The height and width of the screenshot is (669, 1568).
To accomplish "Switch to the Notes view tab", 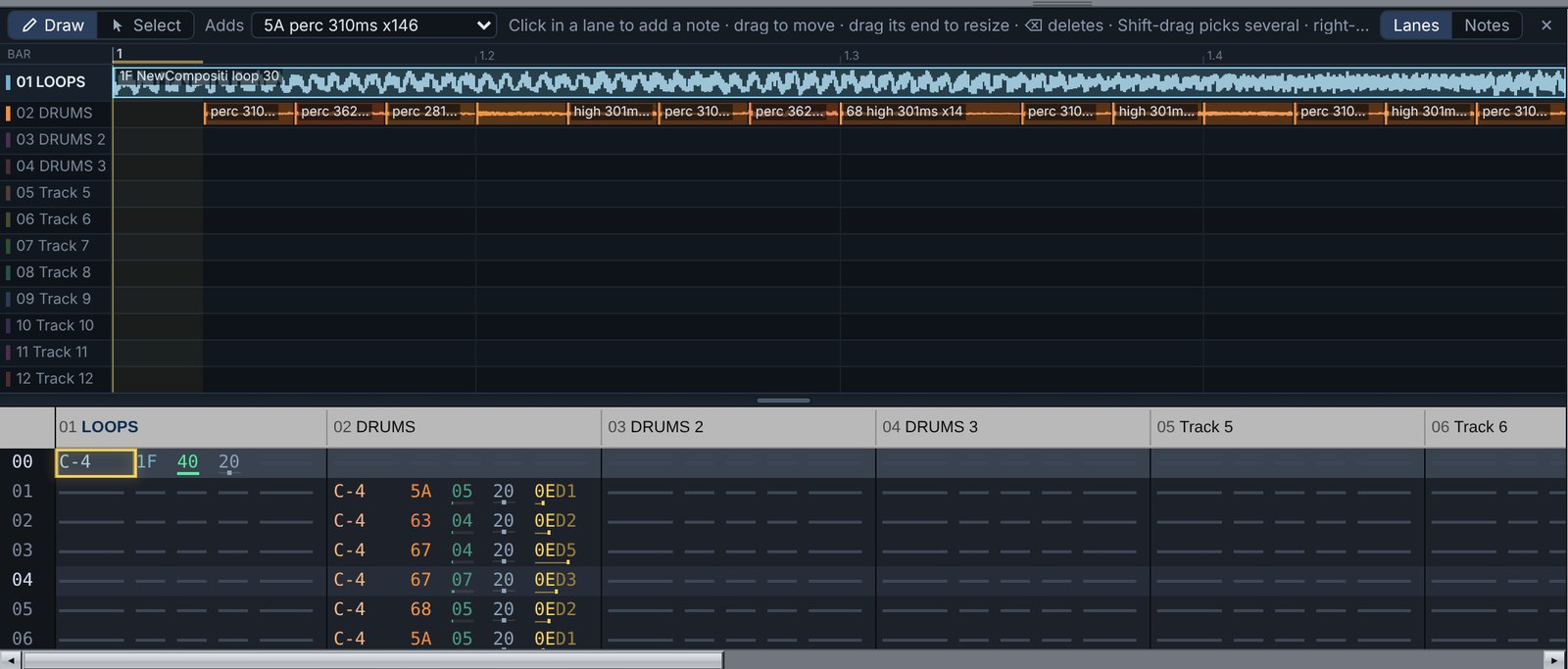I will [1487, 24].
